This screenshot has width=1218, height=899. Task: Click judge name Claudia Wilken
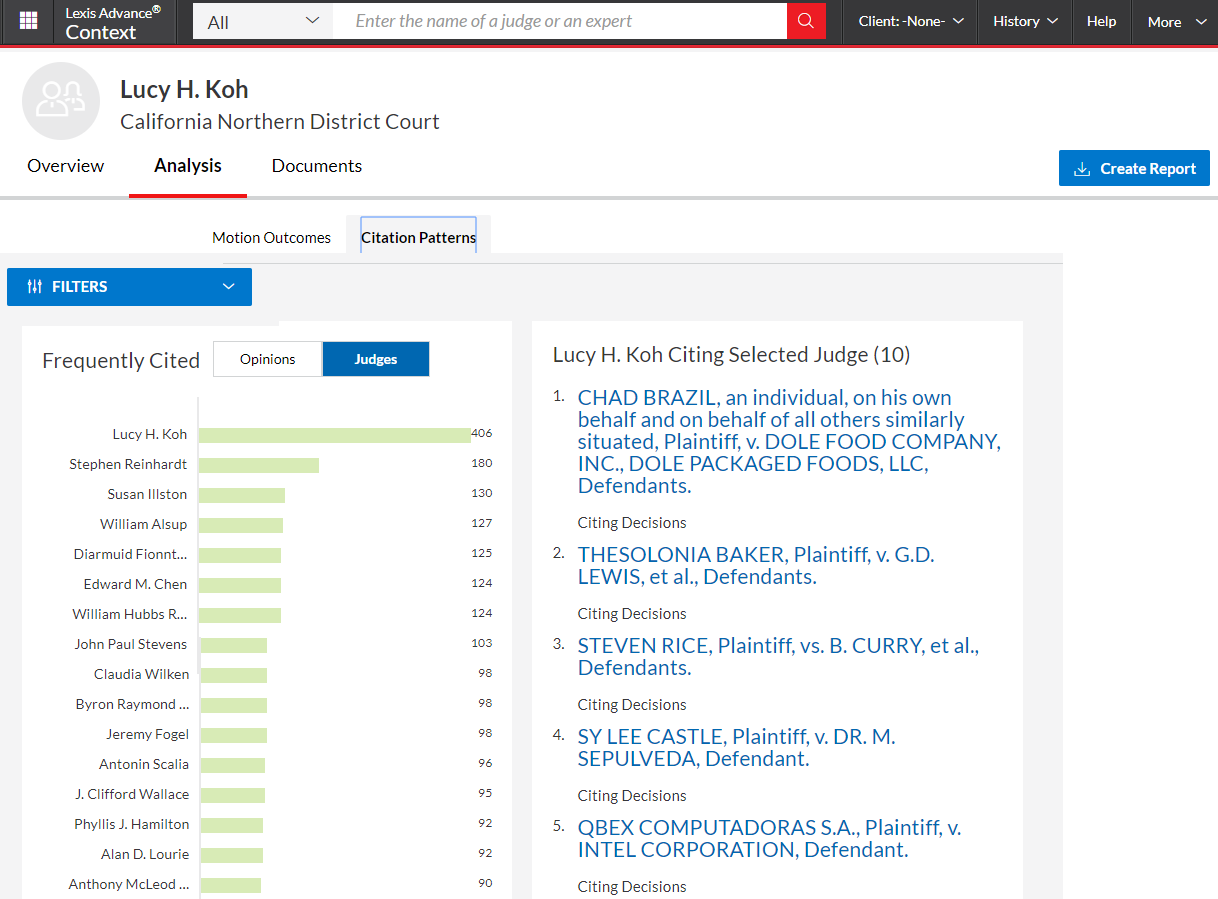pyautogui.click(x=141, y=674)
